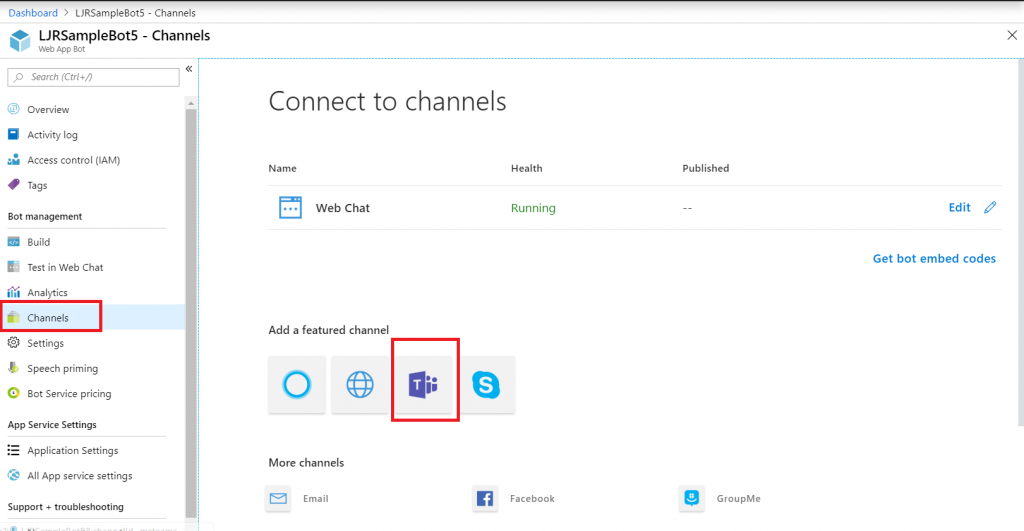
Task: Click the Web Chat channel icon
Action: [x=291, y=208]
